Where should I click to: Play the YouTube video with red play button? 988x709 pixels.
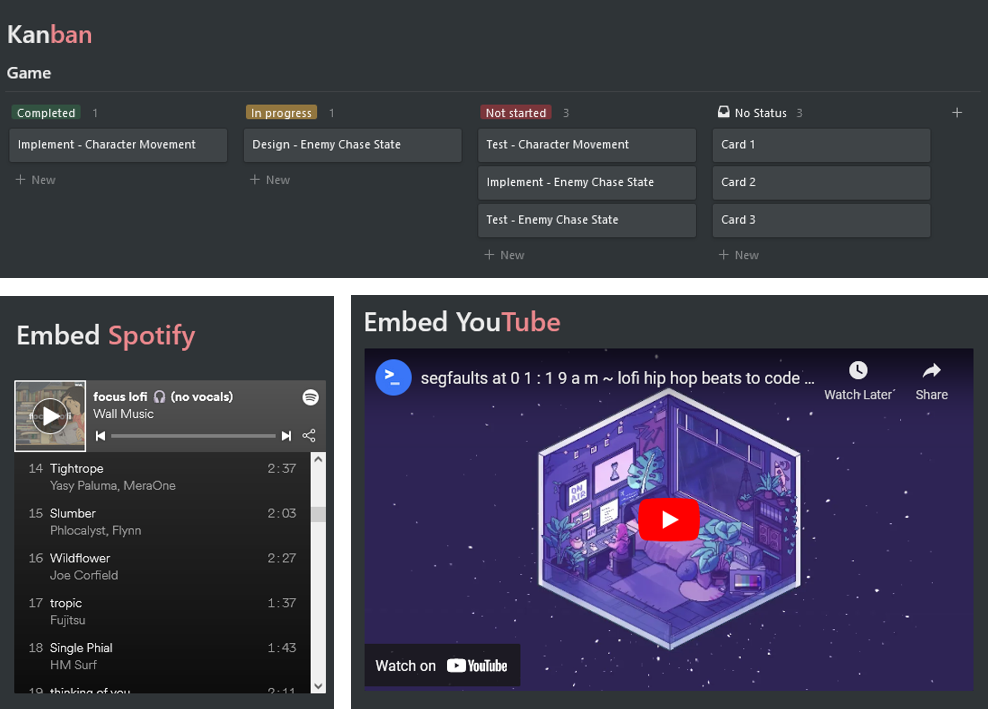coord(669,519)
